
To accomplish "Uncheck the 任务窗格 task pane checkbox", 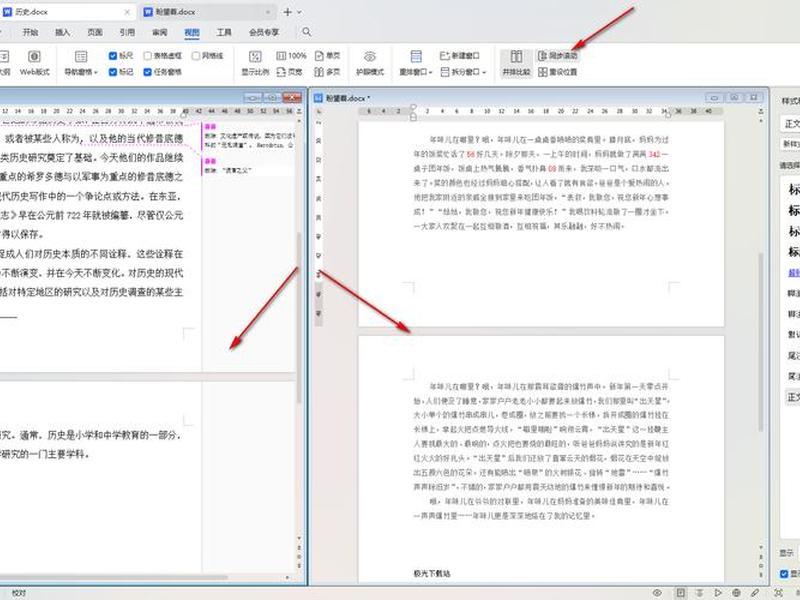I will [x=147, y=72].
